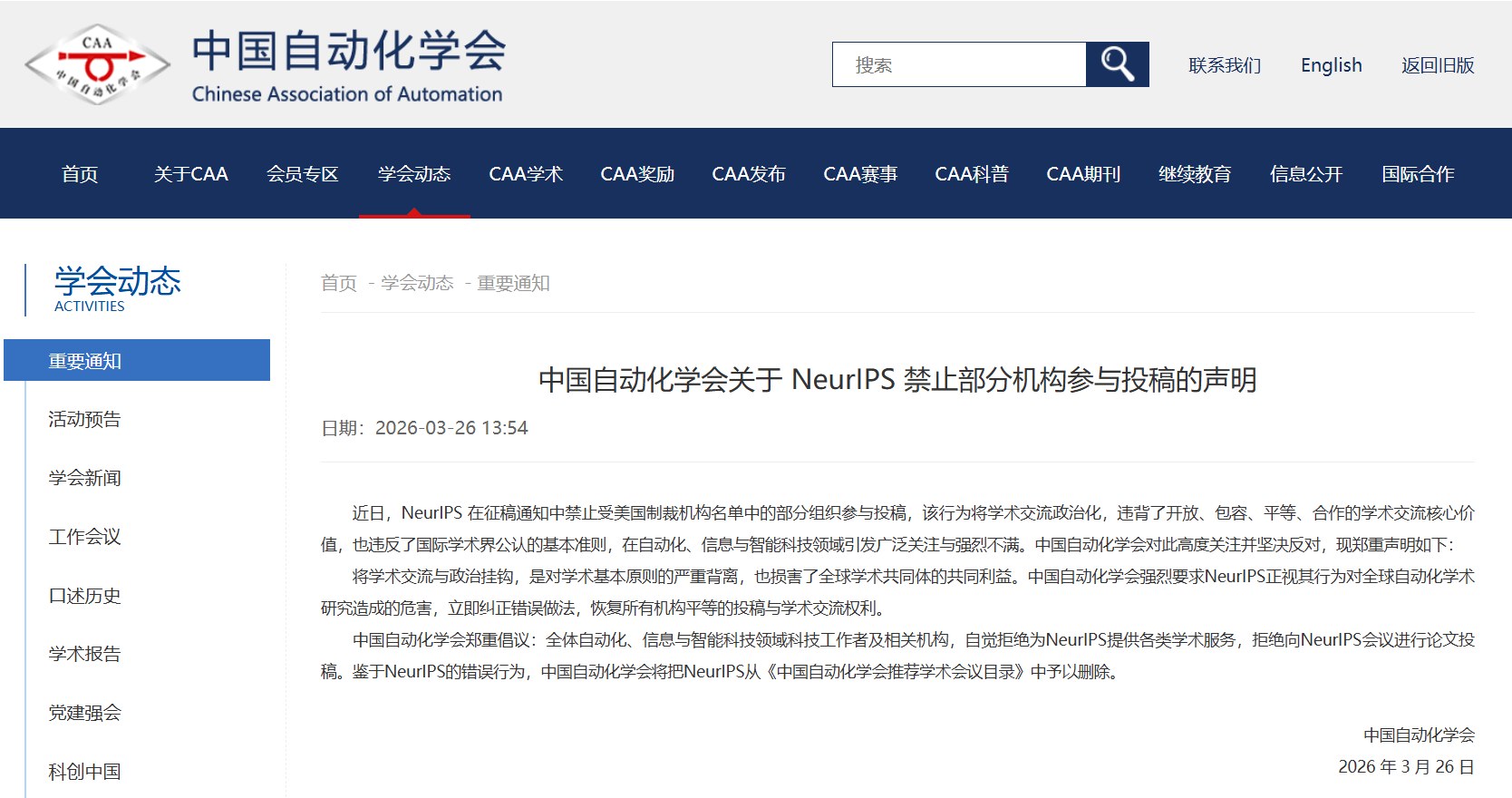Open the CAA学术 menu item

point(526,174)
